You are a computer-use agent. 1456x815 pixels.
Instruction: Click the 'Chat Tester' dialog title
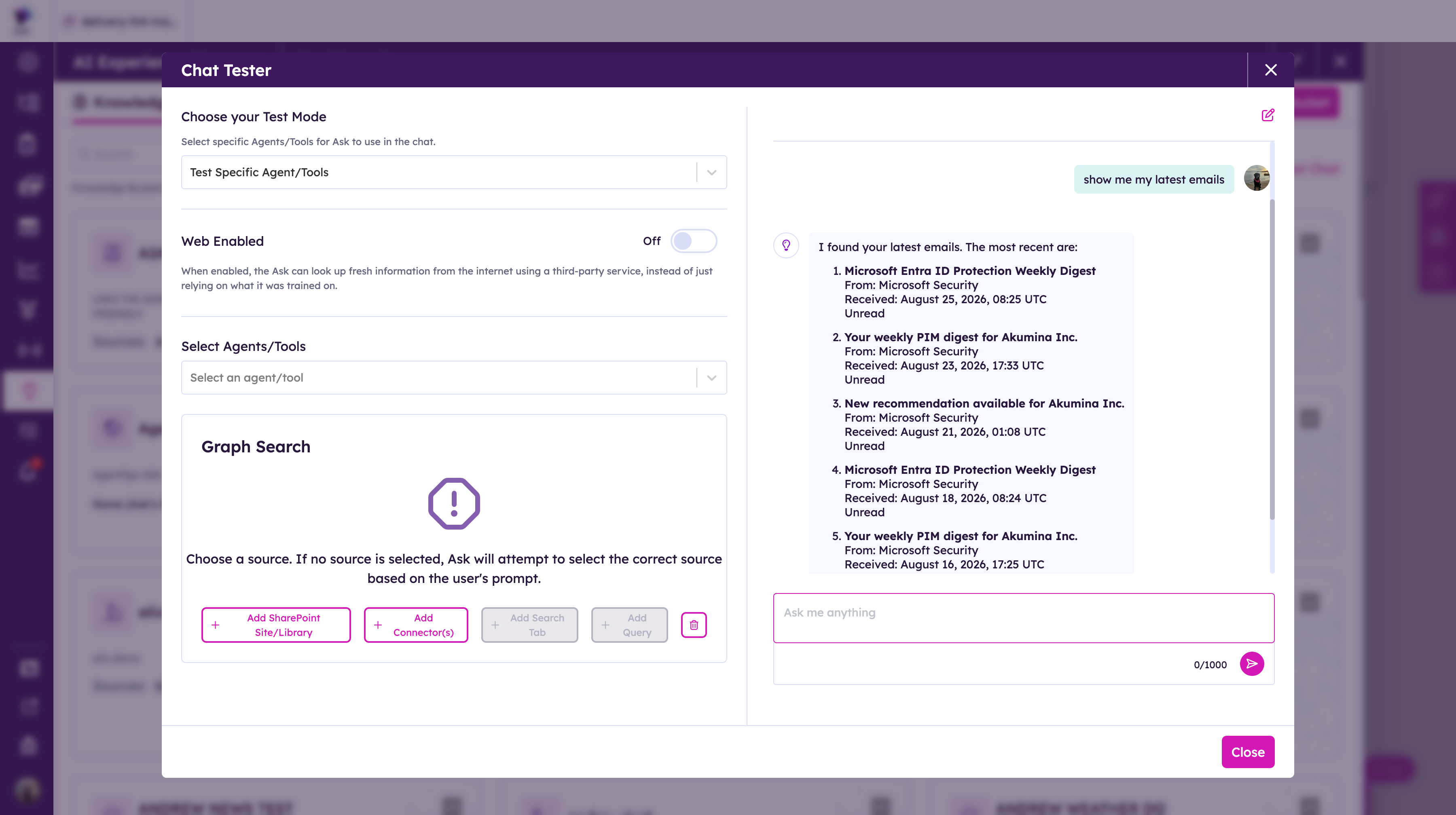click(x=226, y=71)
